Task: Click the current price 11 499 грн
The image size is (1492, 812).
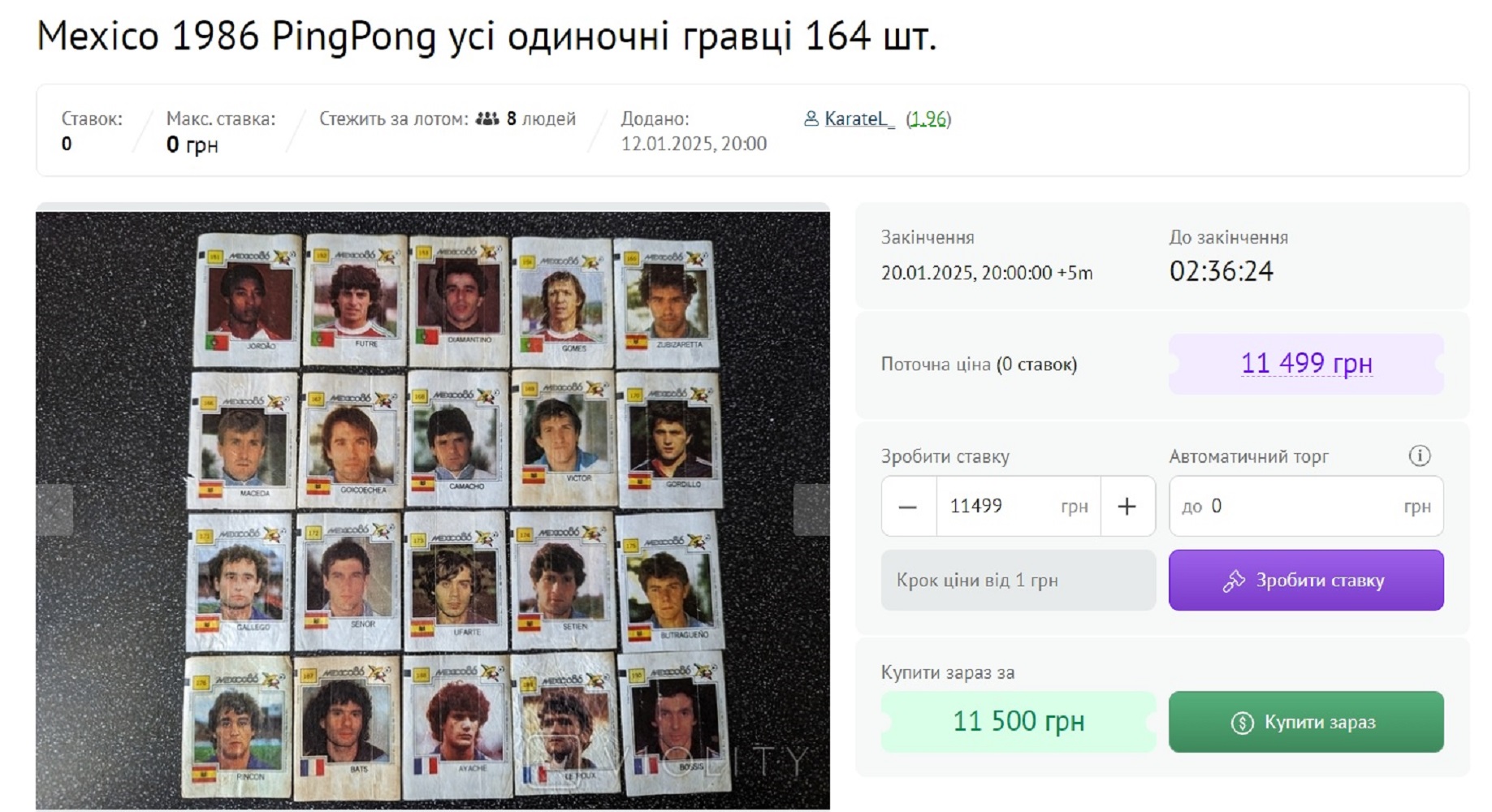Action: tap(1306, 363)
